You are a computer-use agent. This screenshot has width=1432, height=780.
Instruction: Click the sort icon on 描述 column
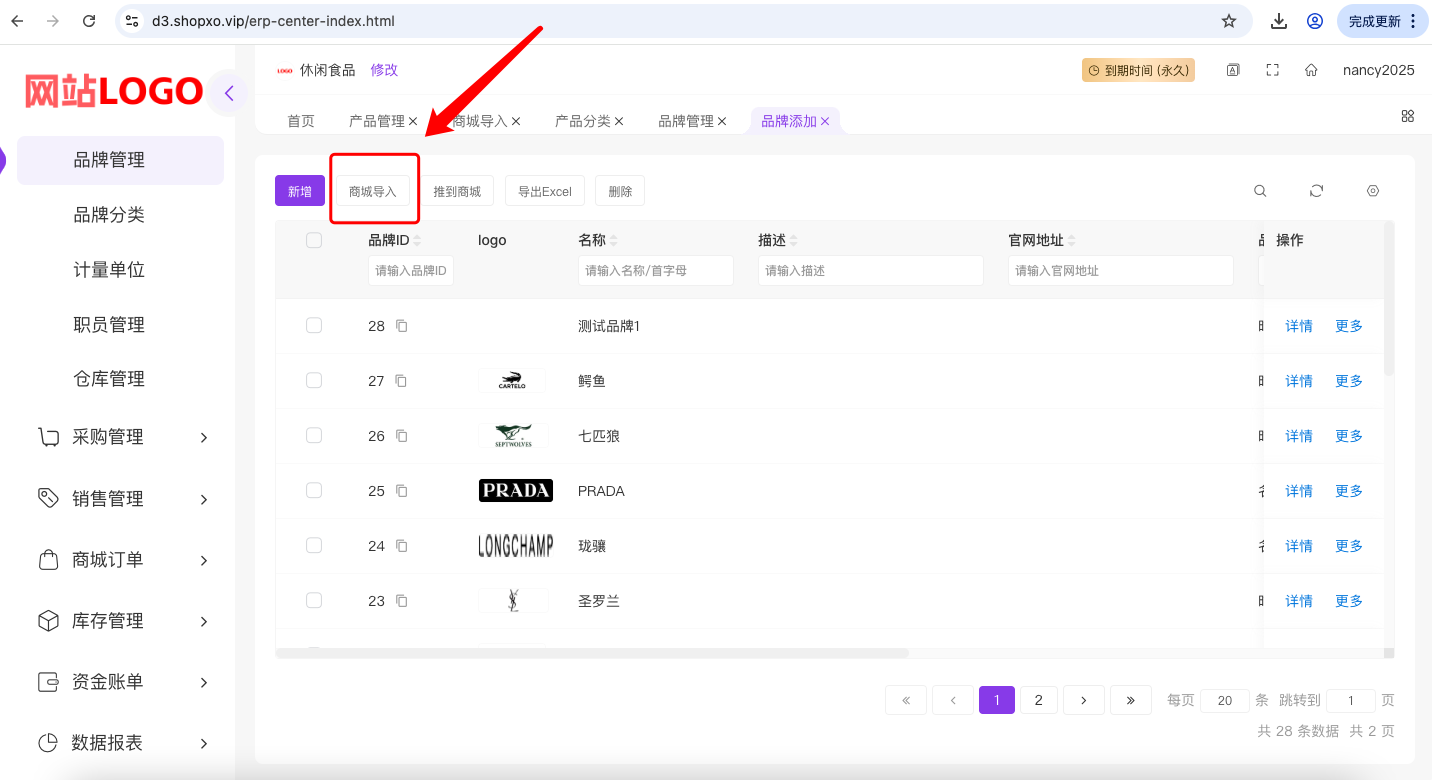click(794, 241)
